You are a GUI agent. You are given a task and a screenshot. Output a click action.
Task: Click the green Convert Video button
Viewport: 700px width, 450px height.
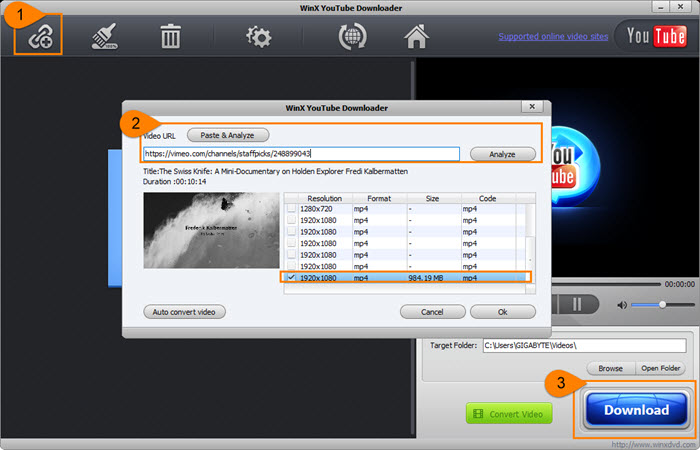tap(509, 413)
